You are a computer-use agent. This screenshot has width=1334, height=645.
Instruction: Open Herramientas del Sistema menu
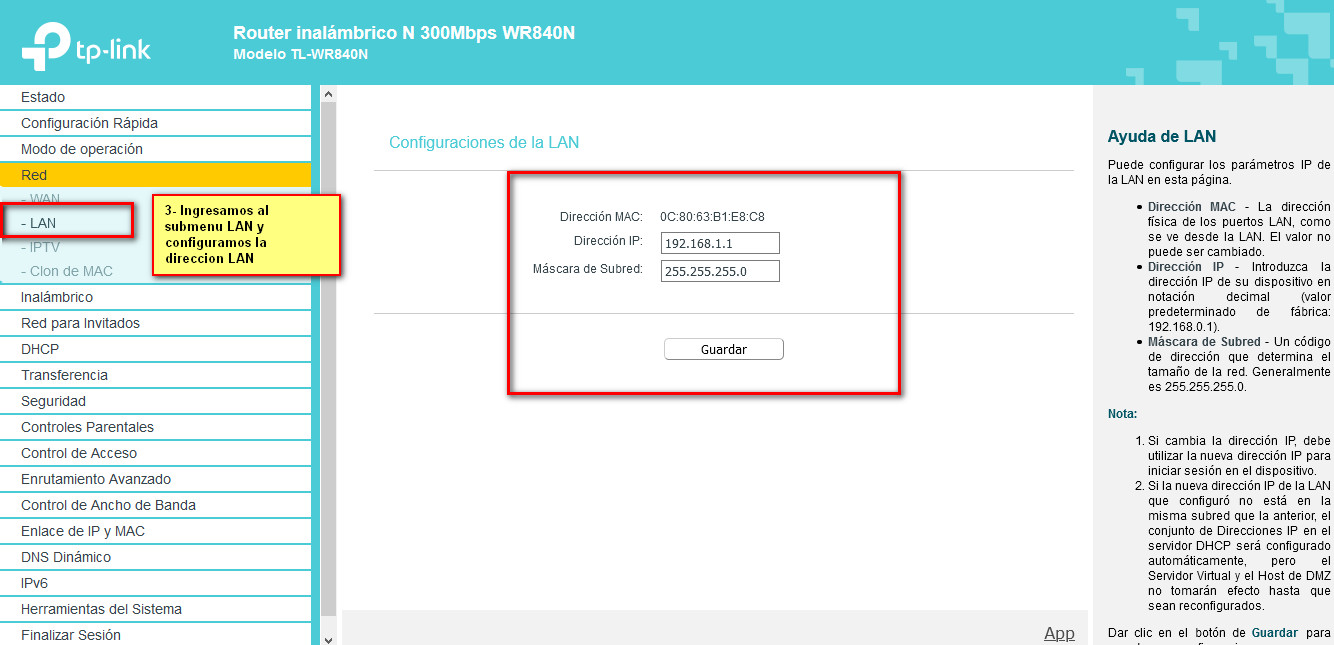click(101, 609)
